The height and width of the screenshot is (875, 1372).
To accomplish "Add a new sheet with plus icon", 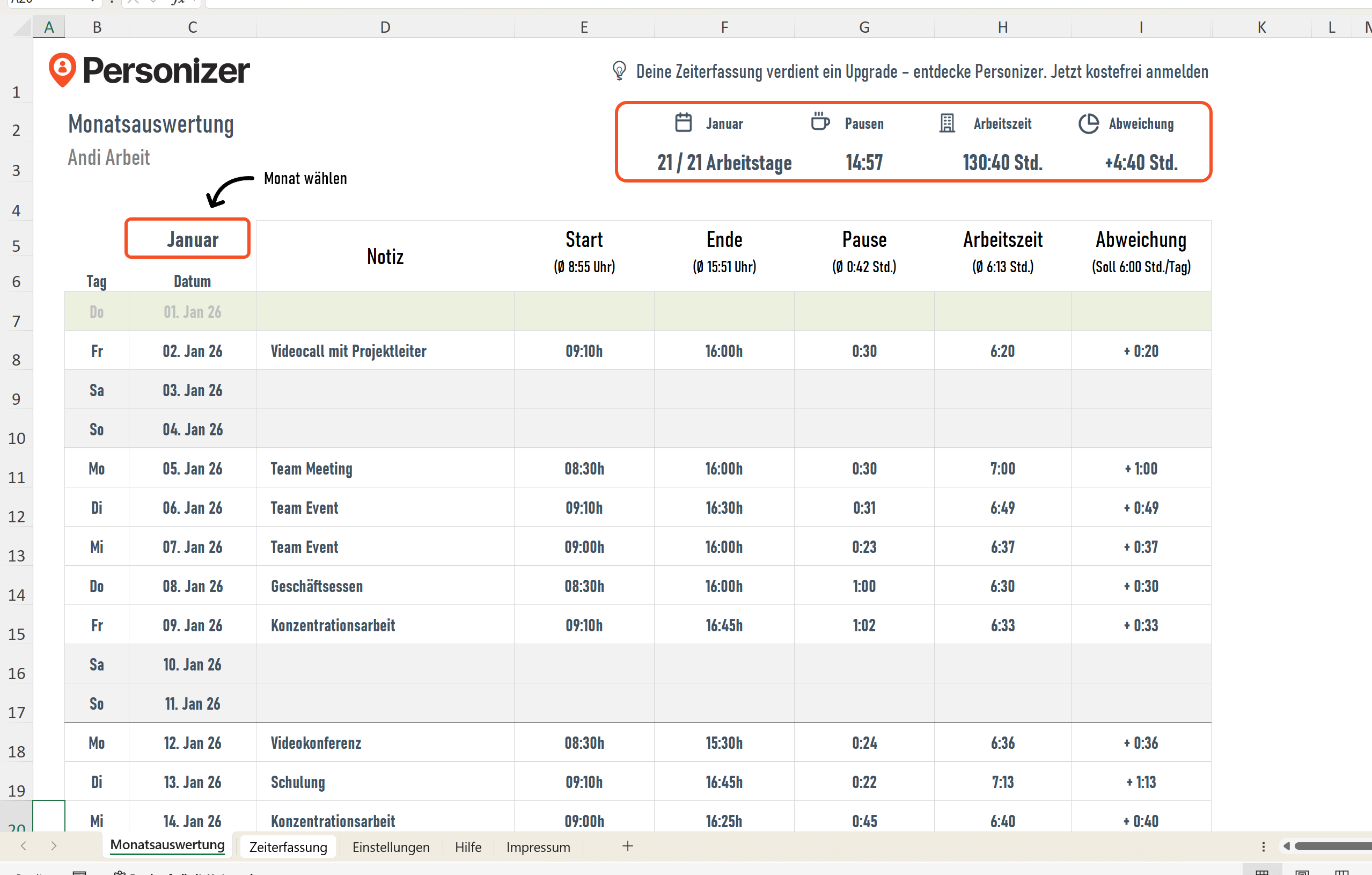I will [627, 846].
